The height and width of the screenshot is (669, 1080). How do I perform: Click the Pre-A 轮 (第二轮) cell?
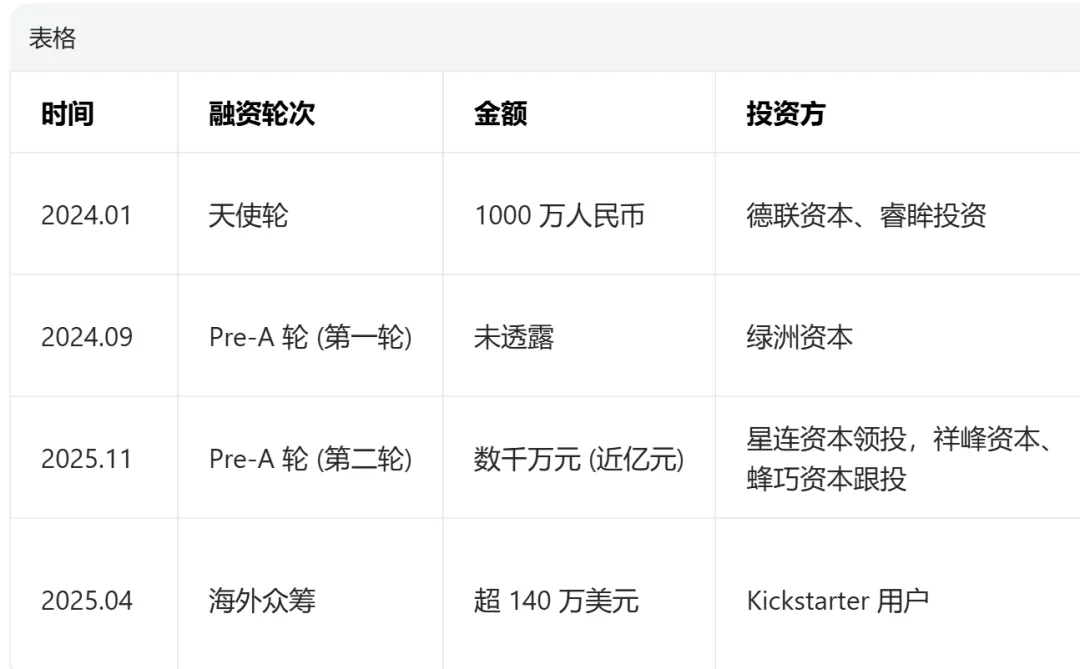311,459
